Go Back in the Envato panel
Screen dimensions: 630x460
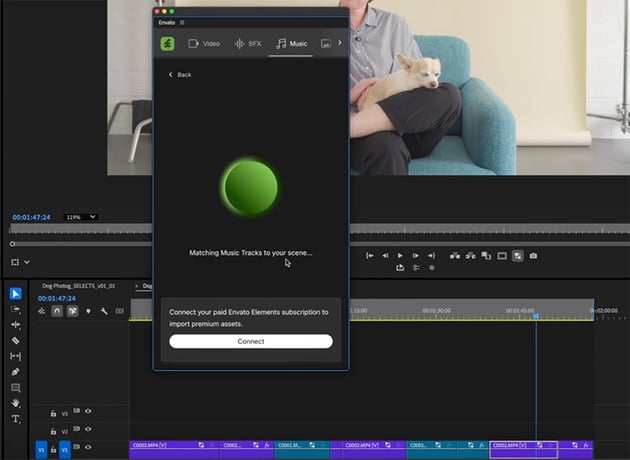point(180,75)
